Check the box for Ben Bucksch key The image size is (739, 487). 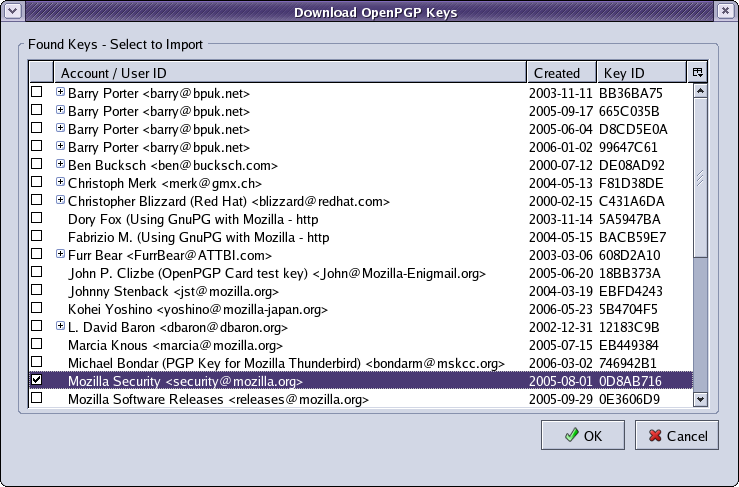point(36,164)
